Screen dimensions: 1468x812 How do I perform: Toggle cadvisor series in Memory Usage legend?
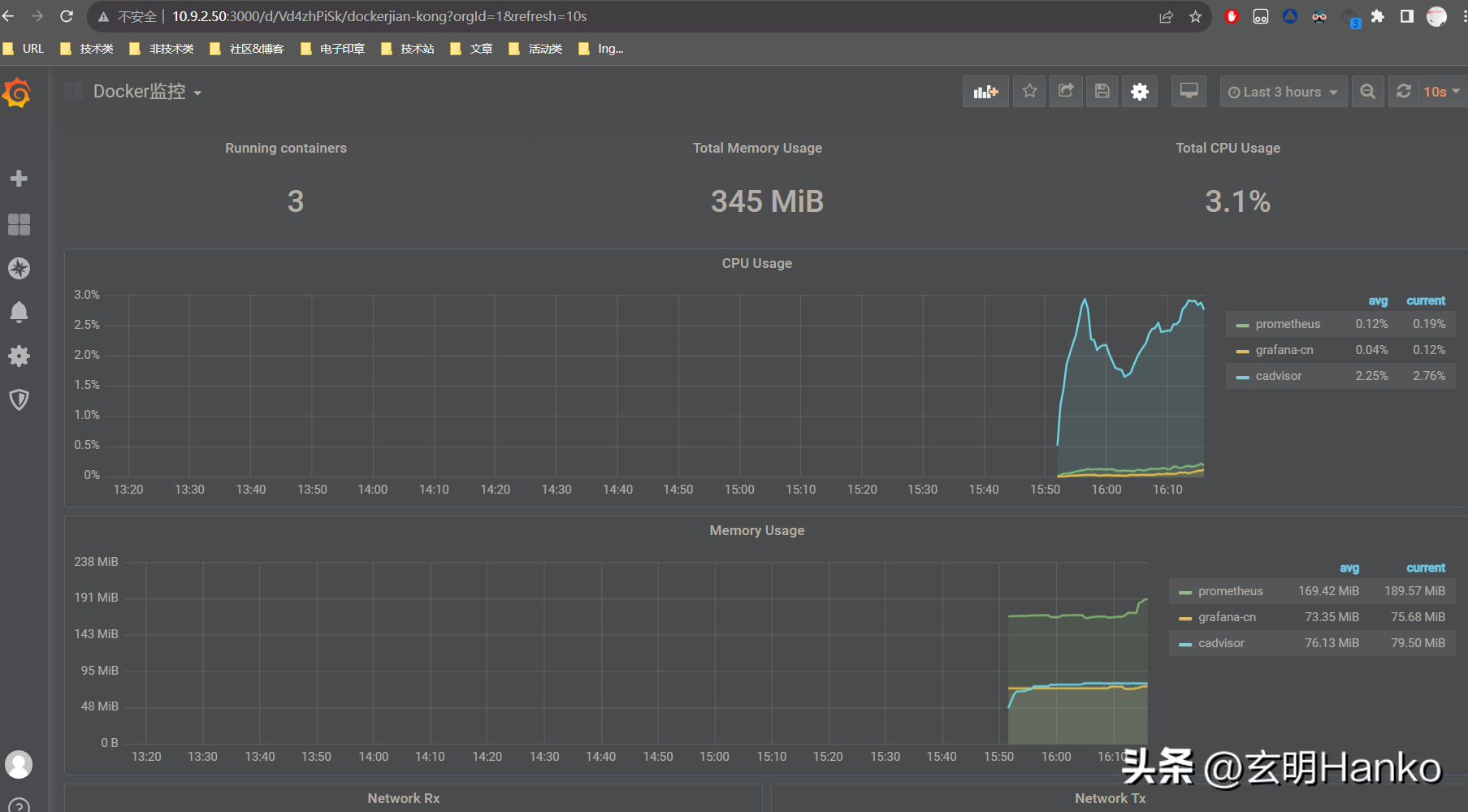1221,643
